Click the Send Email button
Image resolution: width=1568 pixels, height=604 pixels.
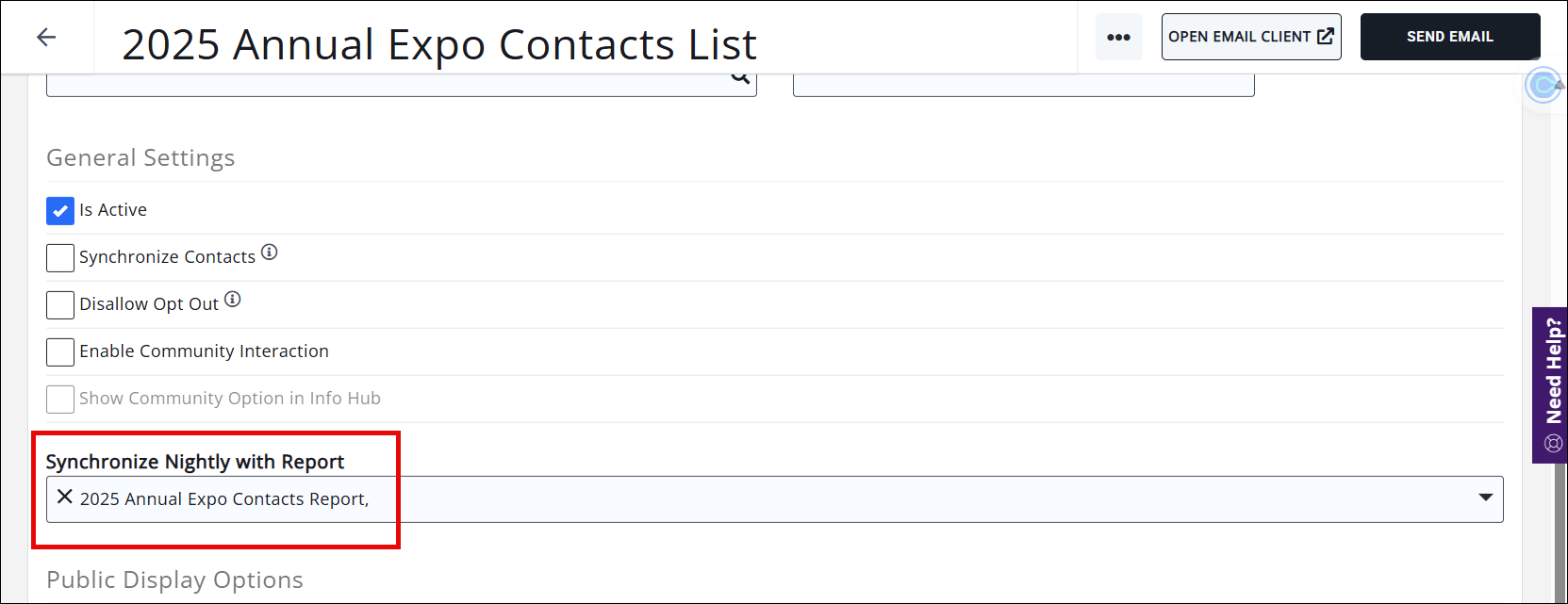pos(1449,36)
